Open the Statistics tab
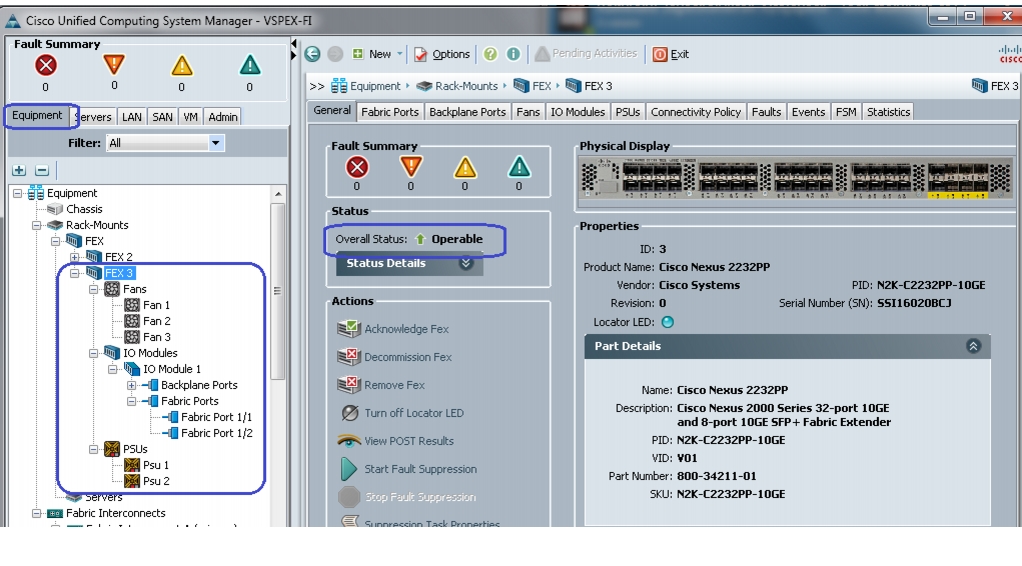This screenshot has height=566, width=1022. (x=888, y=112)
